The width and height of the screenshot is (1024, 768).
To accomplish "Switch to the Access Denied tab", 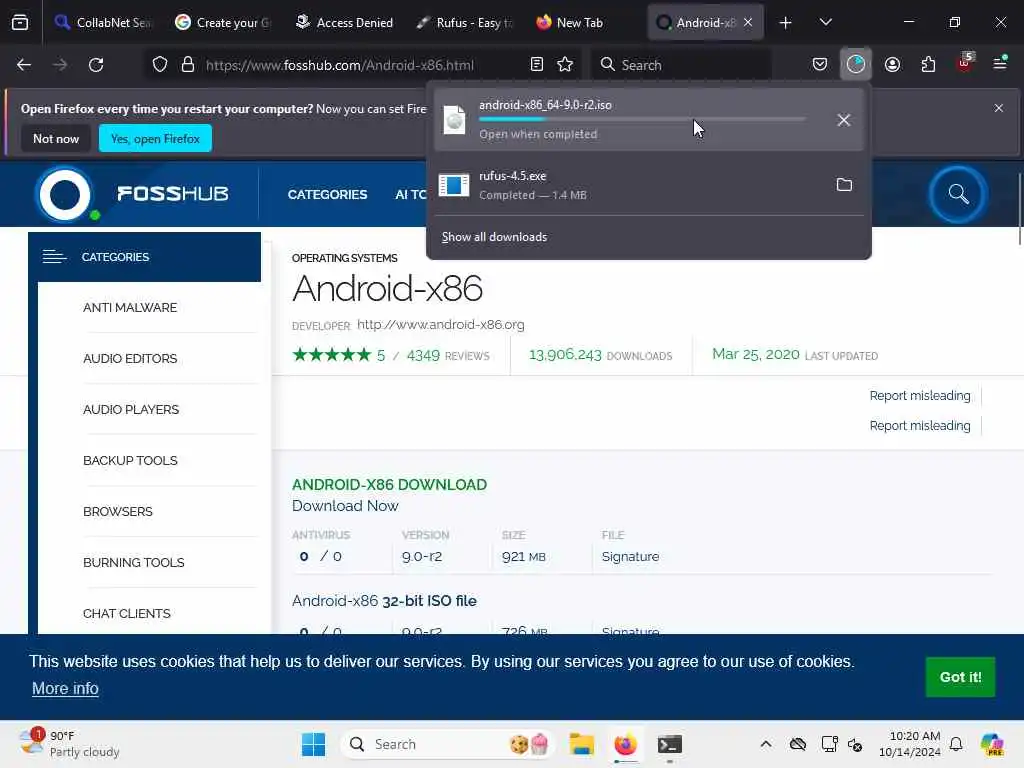I will click(x=344, y=22).
